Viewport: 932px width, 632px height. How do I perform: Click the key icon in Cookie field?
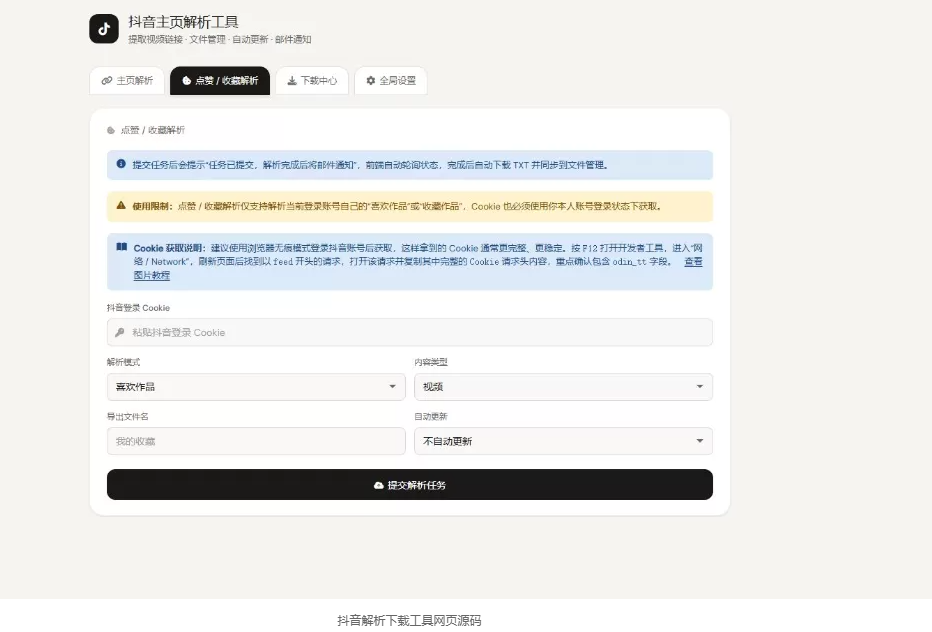click(x=119, y=332)
